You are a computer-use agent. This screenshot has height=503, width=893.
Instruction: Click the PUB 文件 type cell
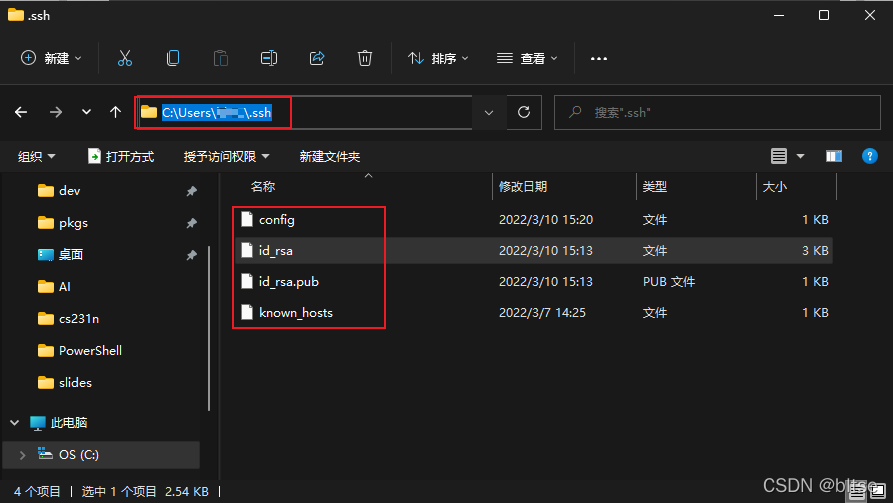[x=669, y=281]
